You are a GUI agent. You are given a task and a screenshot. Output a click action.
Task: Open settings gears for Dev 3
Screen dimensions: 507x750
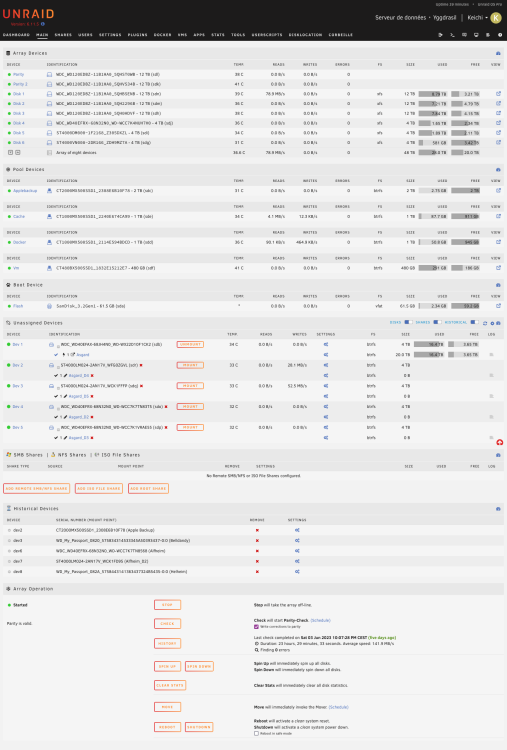click(326, 386)
